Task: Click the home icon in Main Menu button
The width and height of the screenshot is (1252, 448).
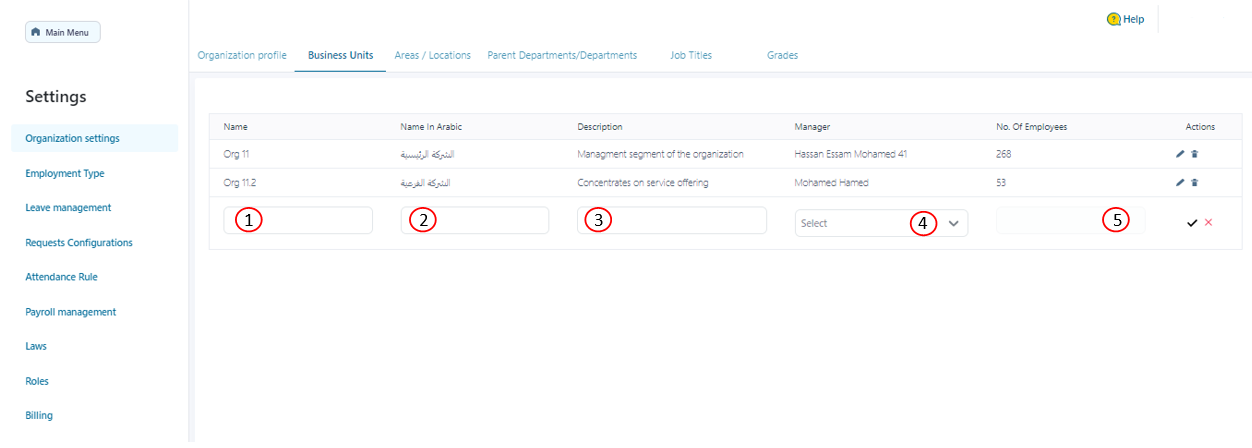Action: click(36, 33)
